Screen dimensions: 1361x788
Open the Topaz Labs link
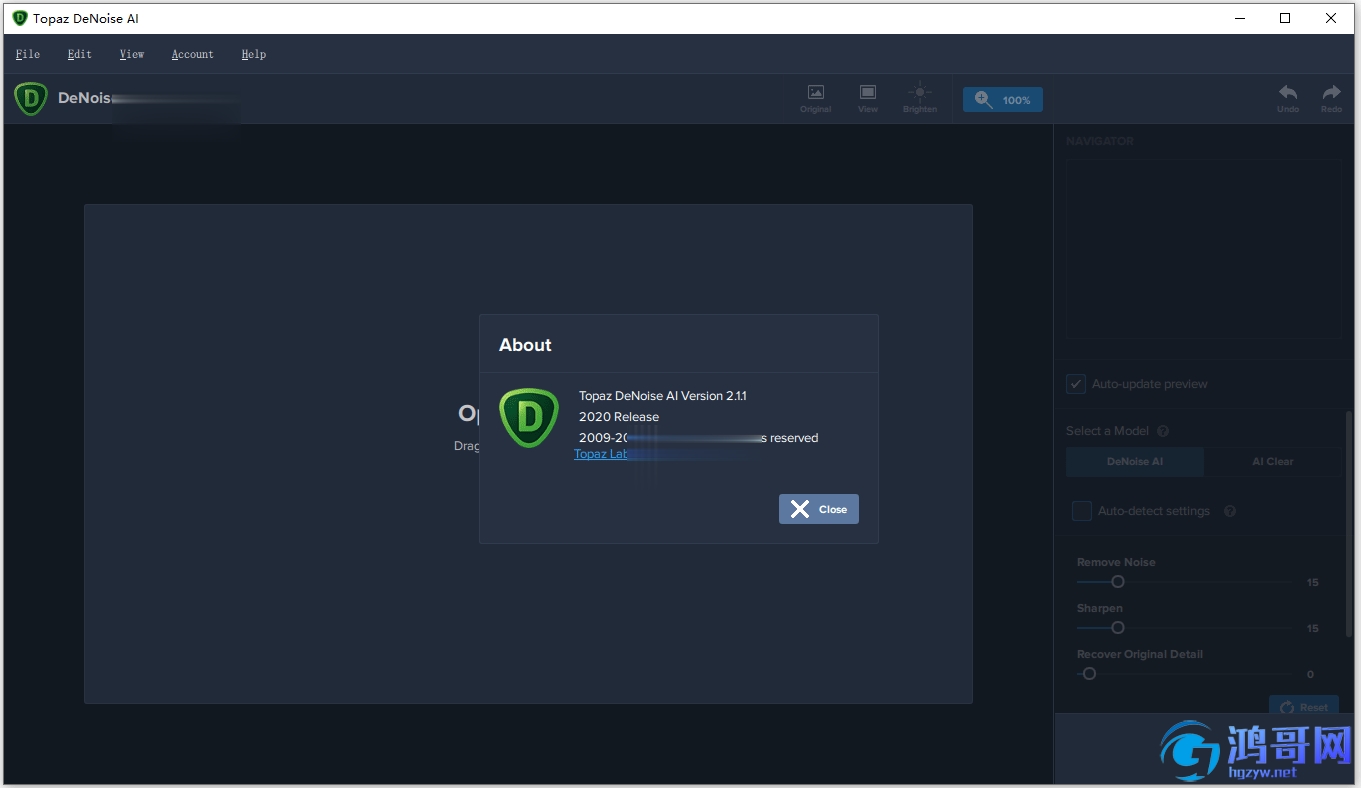(601, 454)
